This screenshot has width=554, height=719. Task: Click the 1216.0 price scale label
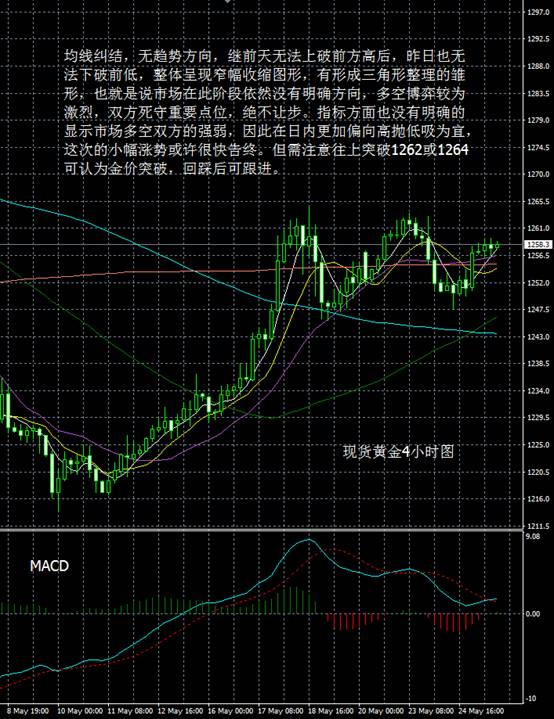click(538, 499)
